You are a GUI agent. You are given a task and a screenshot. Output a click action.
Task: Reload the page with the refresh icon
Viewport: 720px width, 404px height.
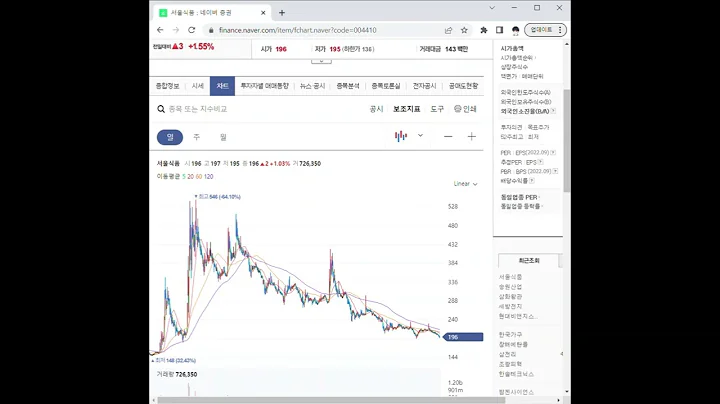[191, 30]
